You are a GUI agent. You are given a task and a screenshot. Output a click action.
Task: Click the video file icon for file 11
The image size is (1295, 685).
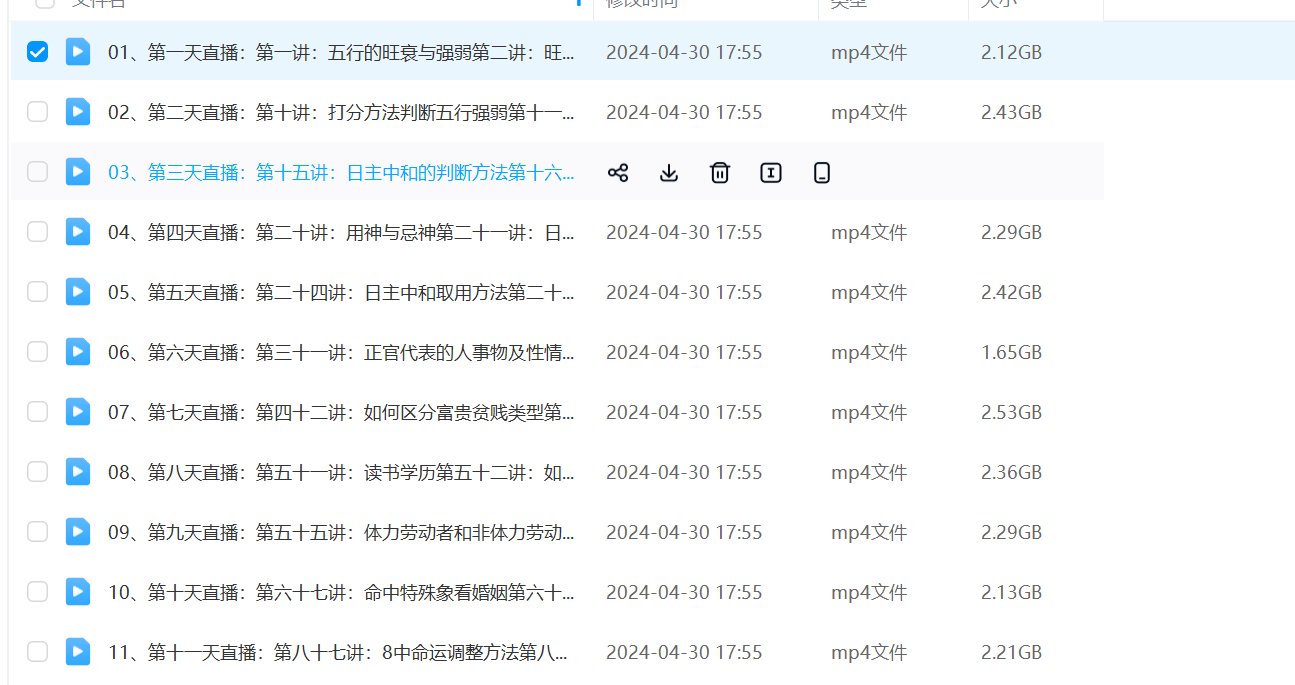[x=78, y=652]
